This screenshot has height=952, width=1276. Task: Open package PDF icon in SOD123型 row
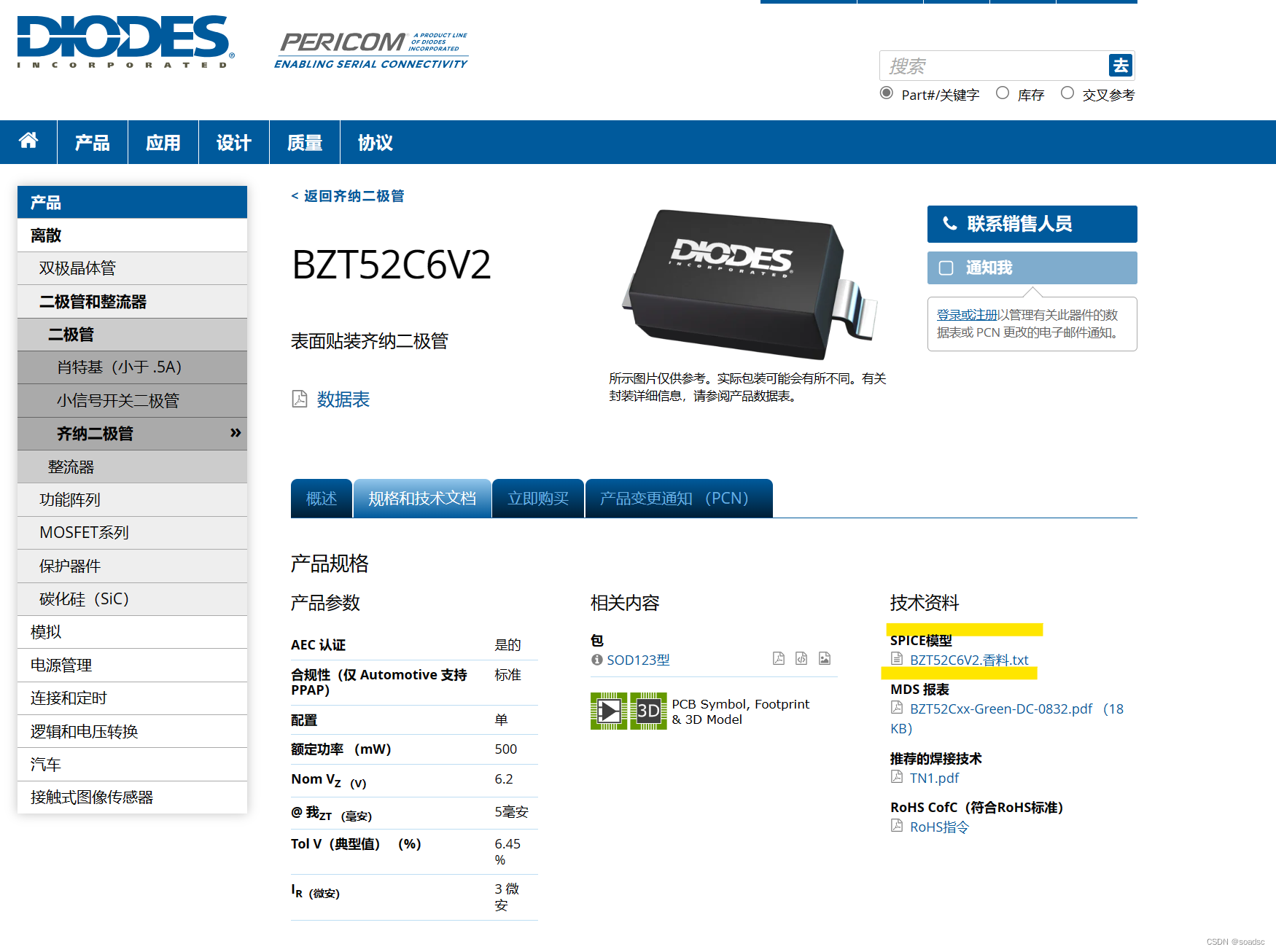[779, 658]
